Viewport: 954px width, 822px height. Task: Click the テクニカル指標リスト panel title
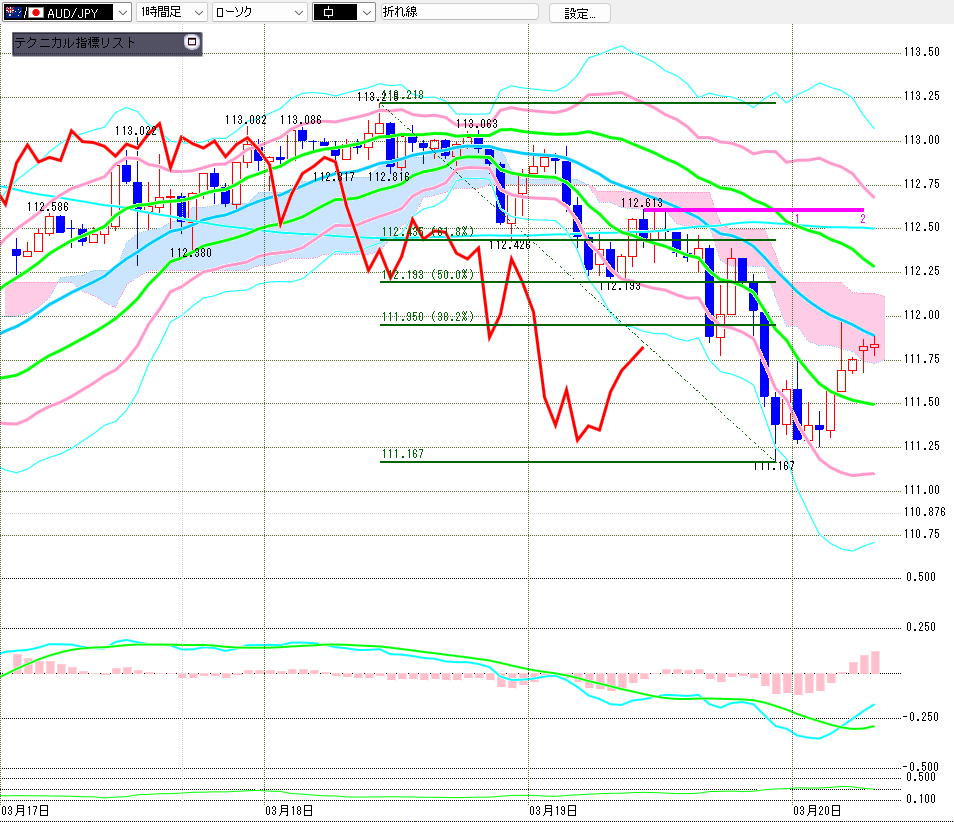(75, 43)
